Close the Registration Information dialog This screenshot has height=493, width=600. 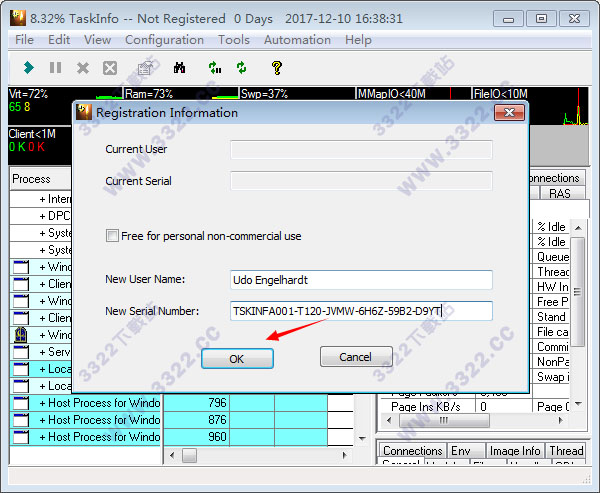coord(509,113)
